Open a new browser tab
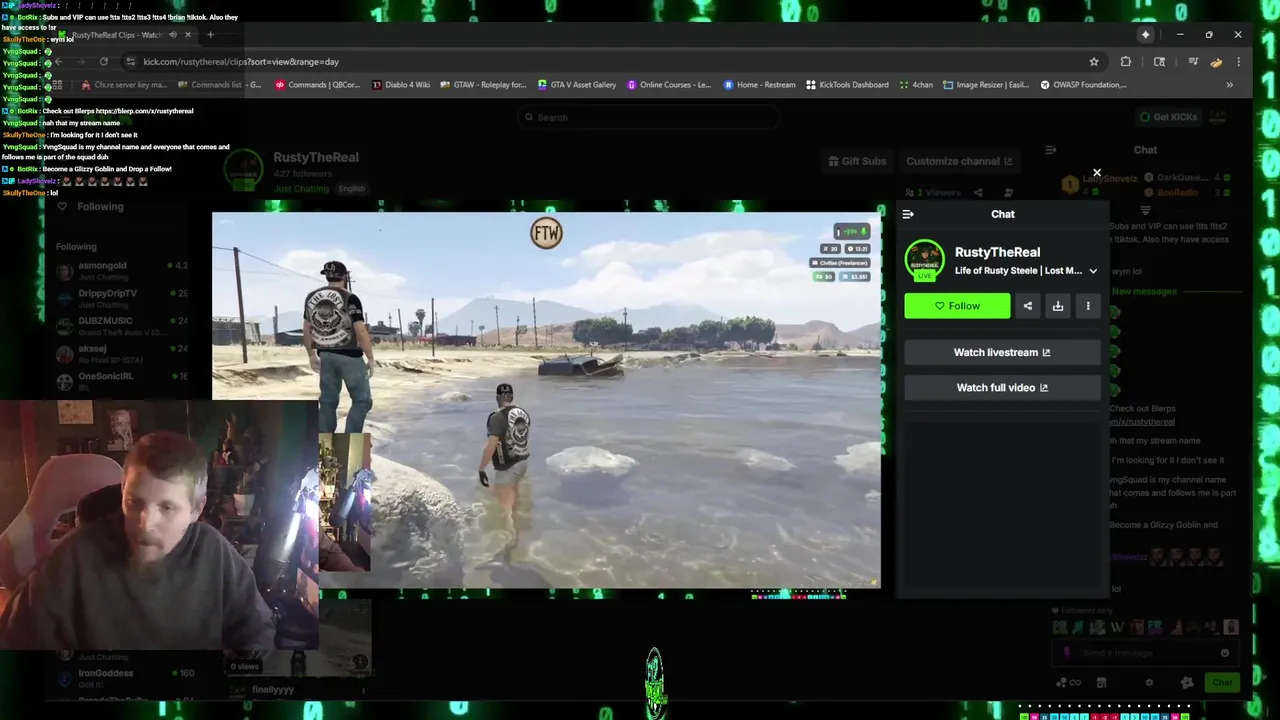The height and width of the screenshot is (720, 1280). pos(210,35)
